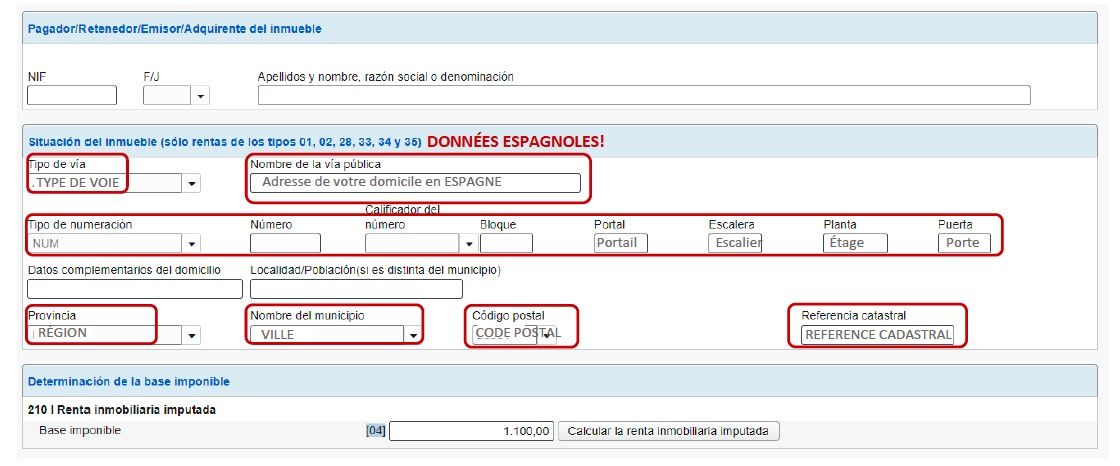Click the Datos complementarios del domicilio field
This screenshot has height=466, width=1120.
coord(135,289)
